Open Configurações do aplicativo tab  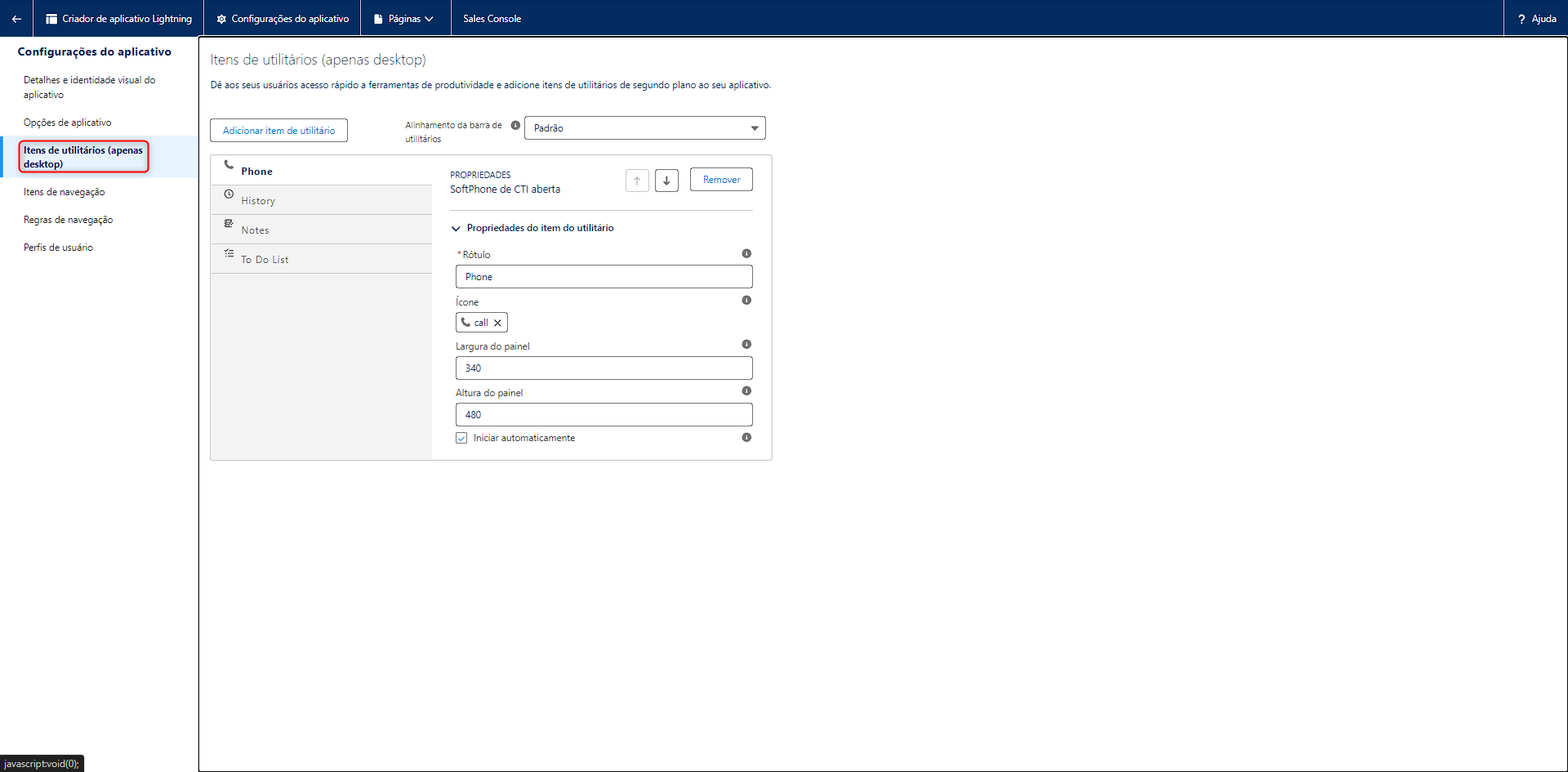(283, 19)
